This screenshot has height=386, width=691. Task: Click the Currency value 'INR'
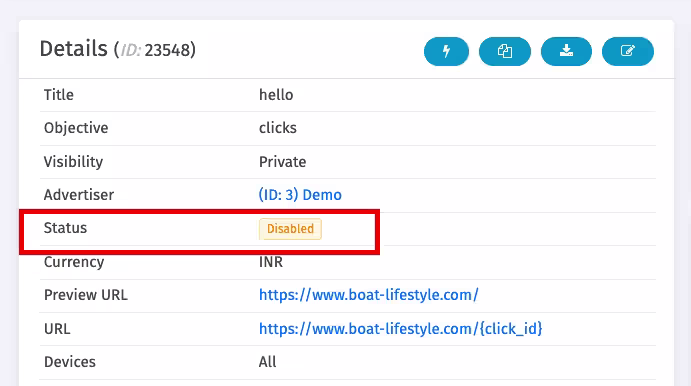pos(271,262)
